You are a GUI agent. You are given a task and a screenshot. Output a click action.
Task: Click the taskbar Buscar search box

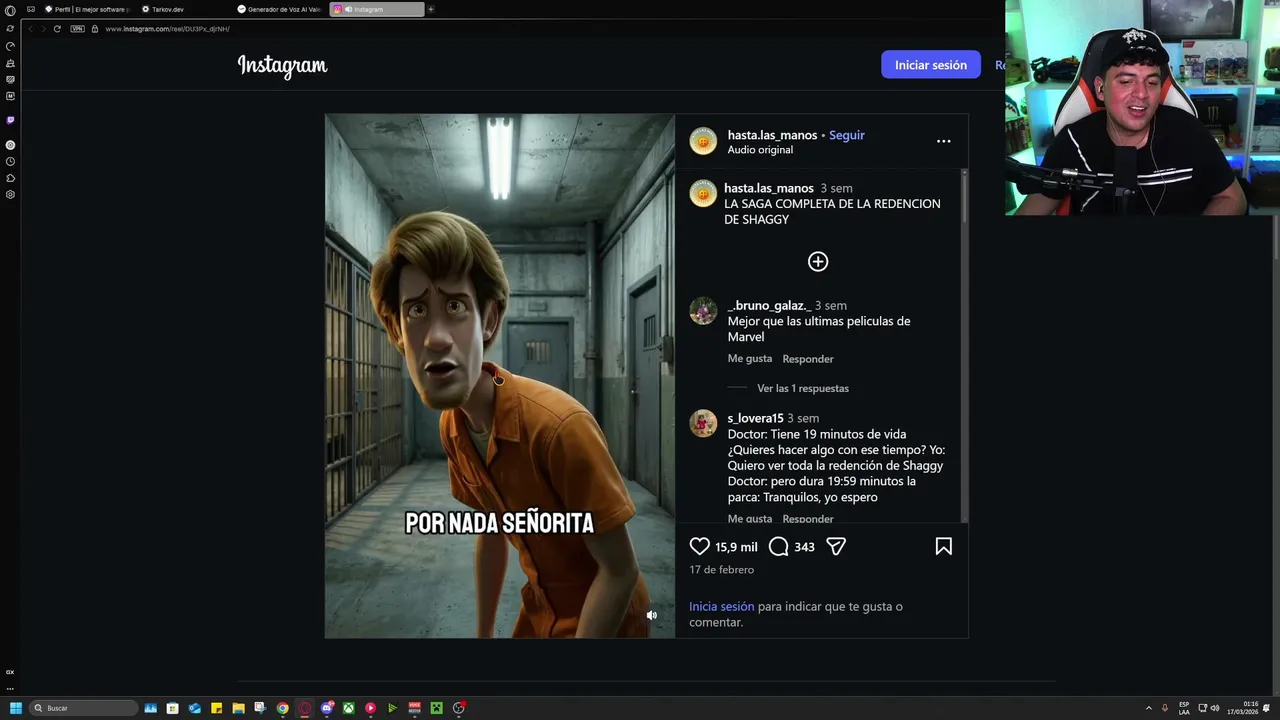(83, 708)
